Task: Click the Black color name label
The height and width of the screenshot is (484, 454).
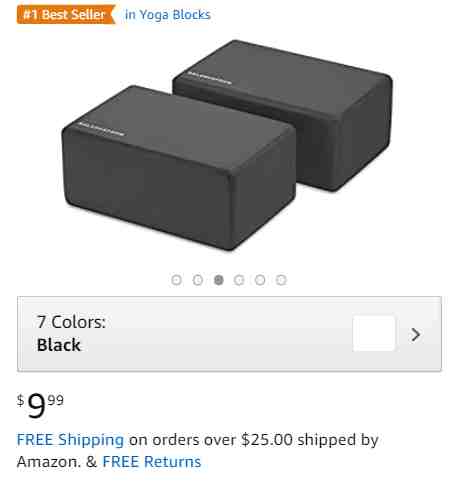Action: pyautogui.click(x=59, y=345)
